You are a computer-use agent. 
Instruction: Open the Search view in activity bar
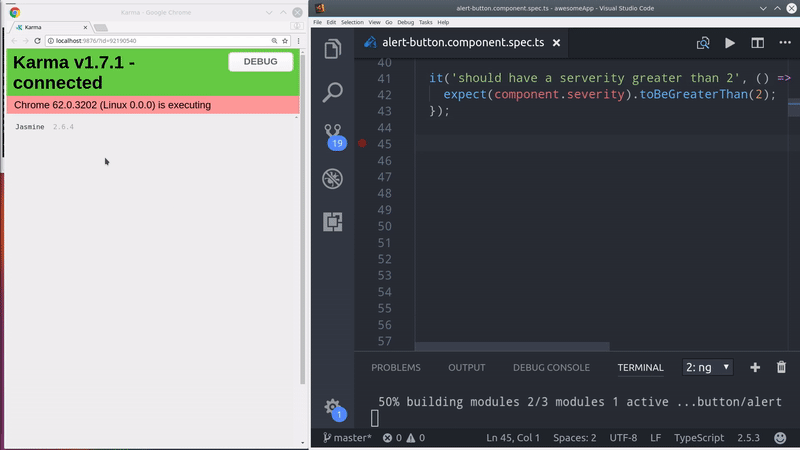point(333,92)
